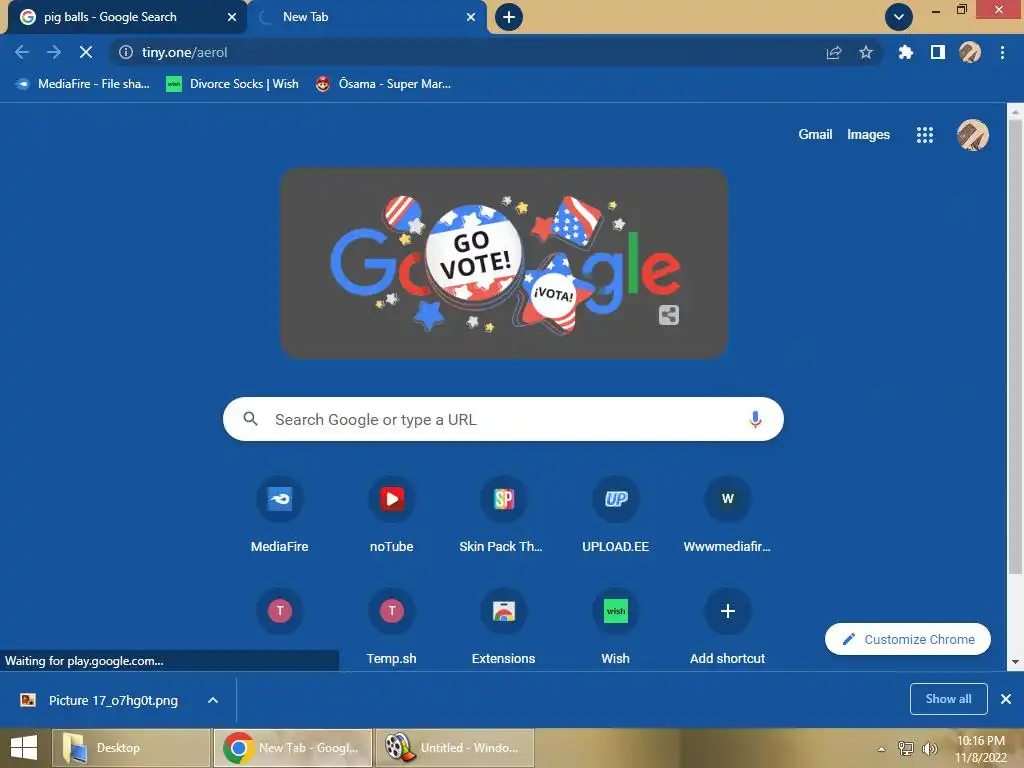This screenshot has height=768, width=1024.
Task: Open the Skin Pack Theme shortcut
Action: point(504,516)
